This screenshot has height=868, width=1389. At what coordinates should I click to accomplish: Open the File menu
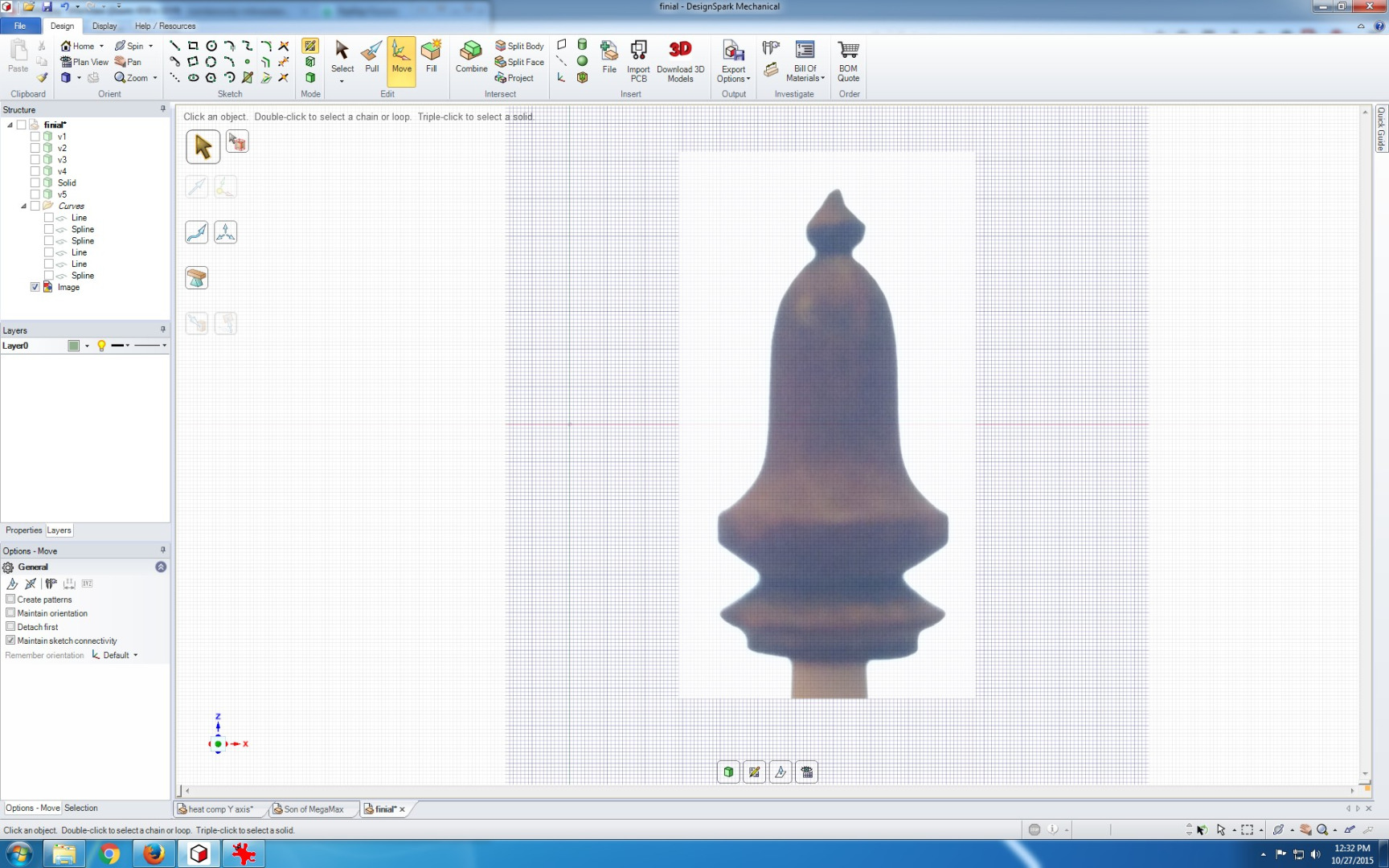tap(20, 26)
